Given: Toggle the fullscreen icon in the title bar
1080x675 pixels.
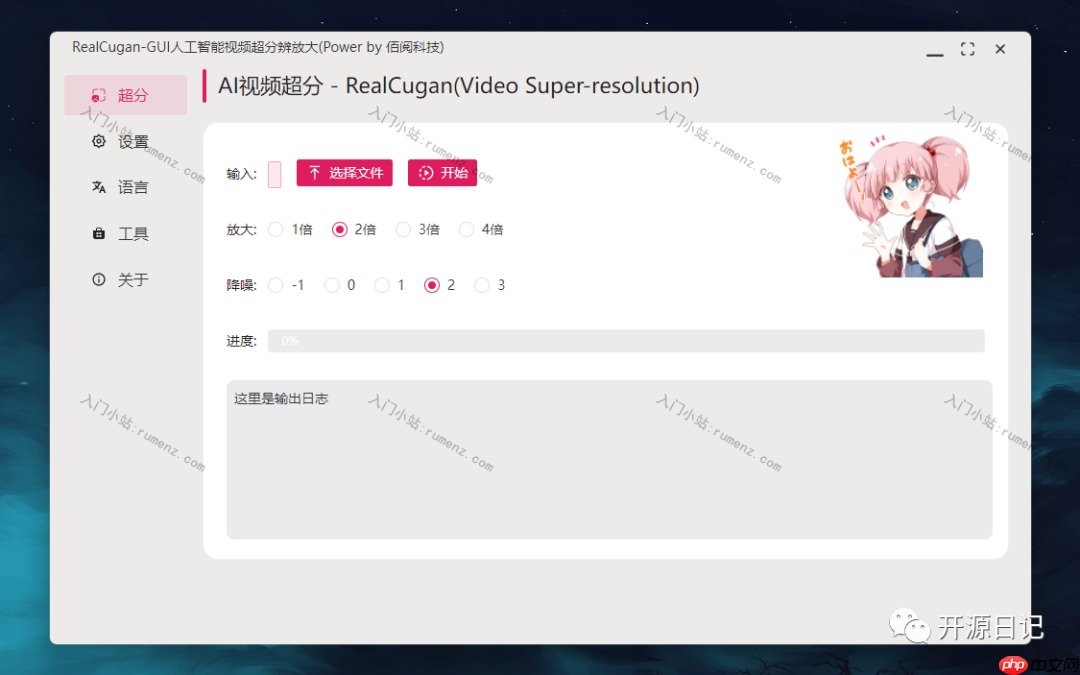Looking at the screenshot, I should (x=968, y=49).
